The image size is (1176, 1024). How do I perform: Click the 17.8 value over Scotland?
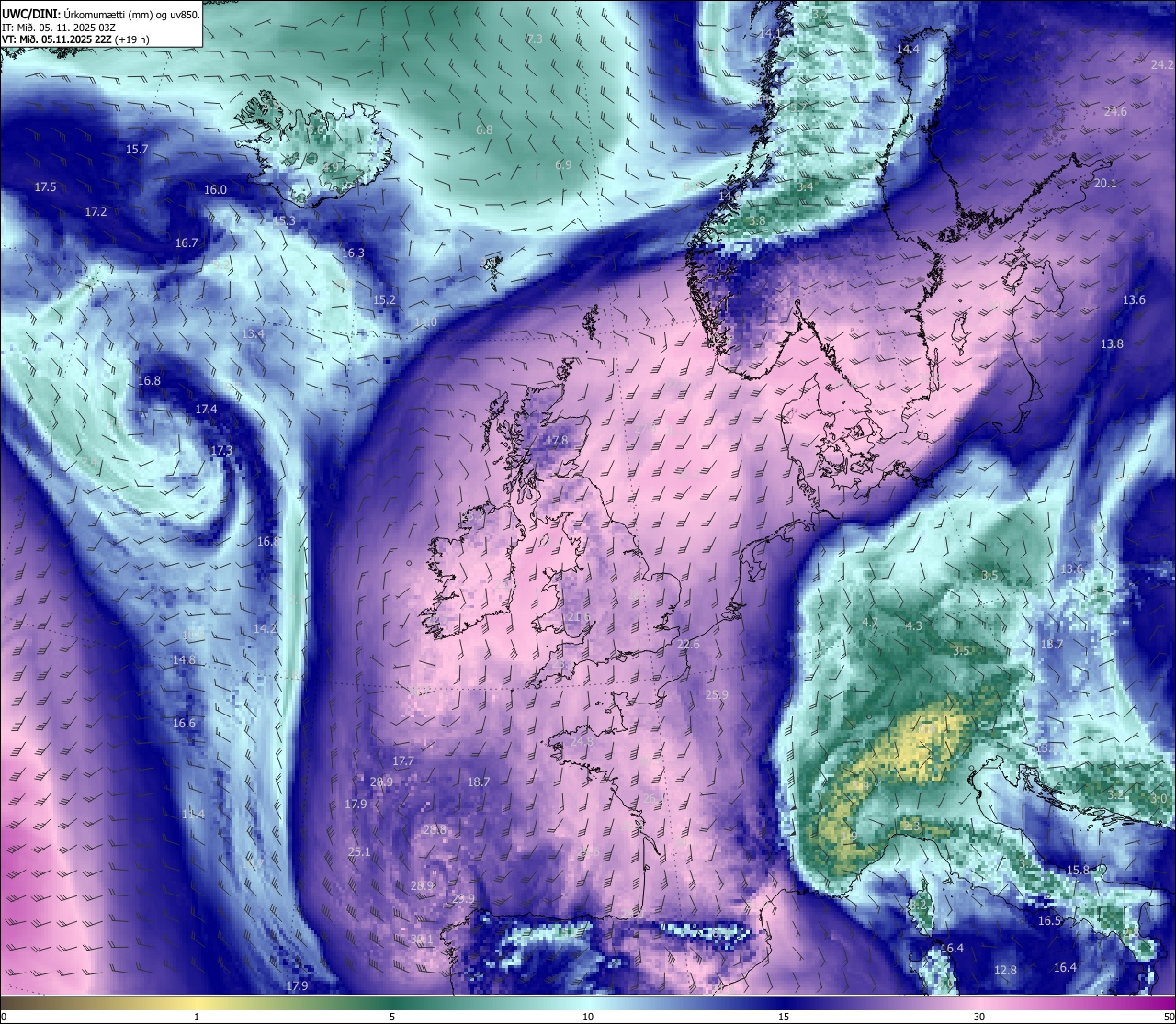[x=557, y=440]
